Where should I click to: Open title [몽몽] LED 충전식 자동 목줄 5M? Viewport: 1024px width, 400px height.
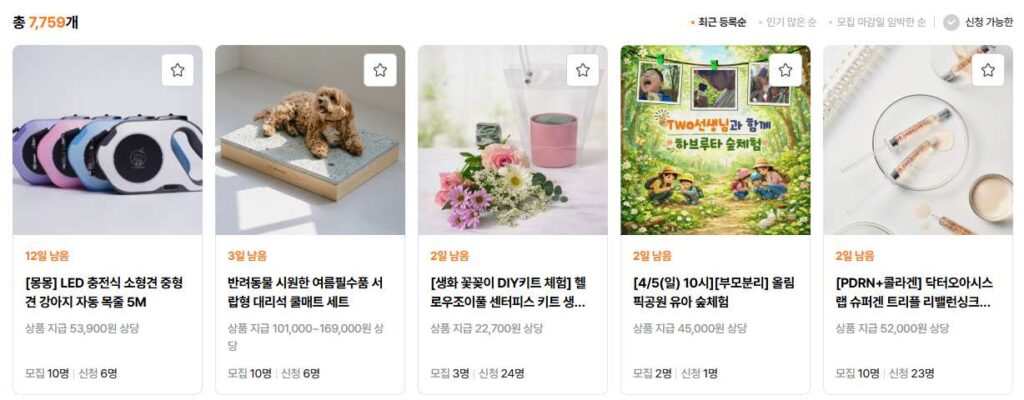104,293
